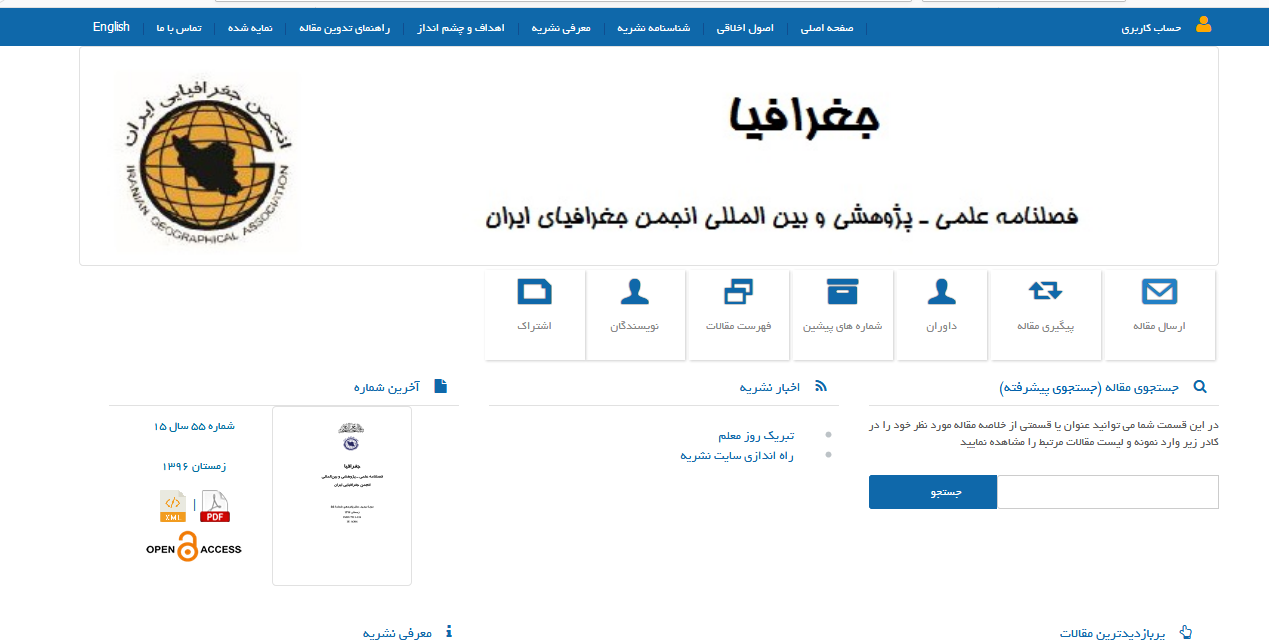Open the داوران reviewers icon
The width and height of the screenshot is (1269, 641).
(942, 291)
